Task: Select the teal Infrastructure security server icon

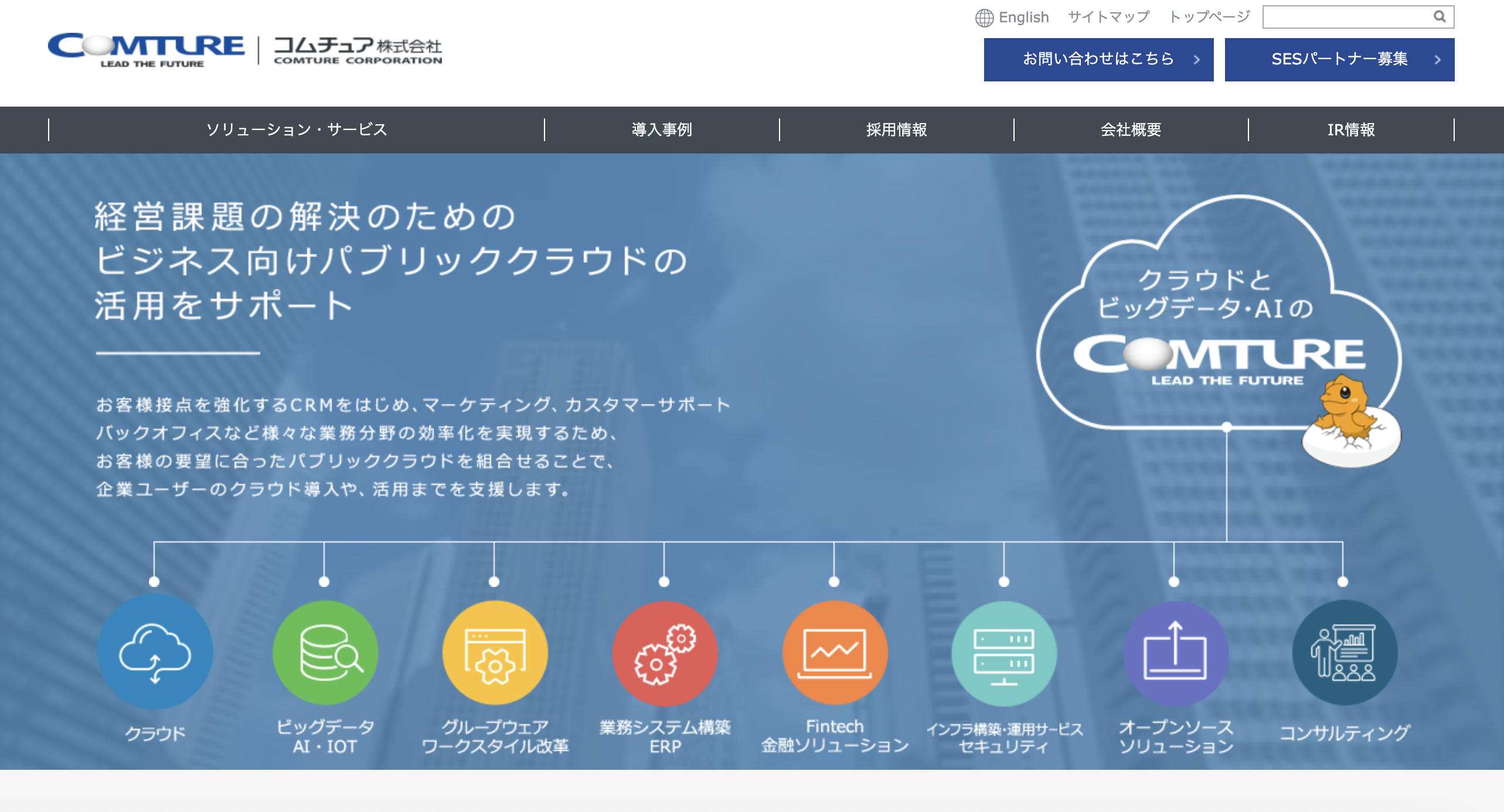Action: tap(1004, 653)
